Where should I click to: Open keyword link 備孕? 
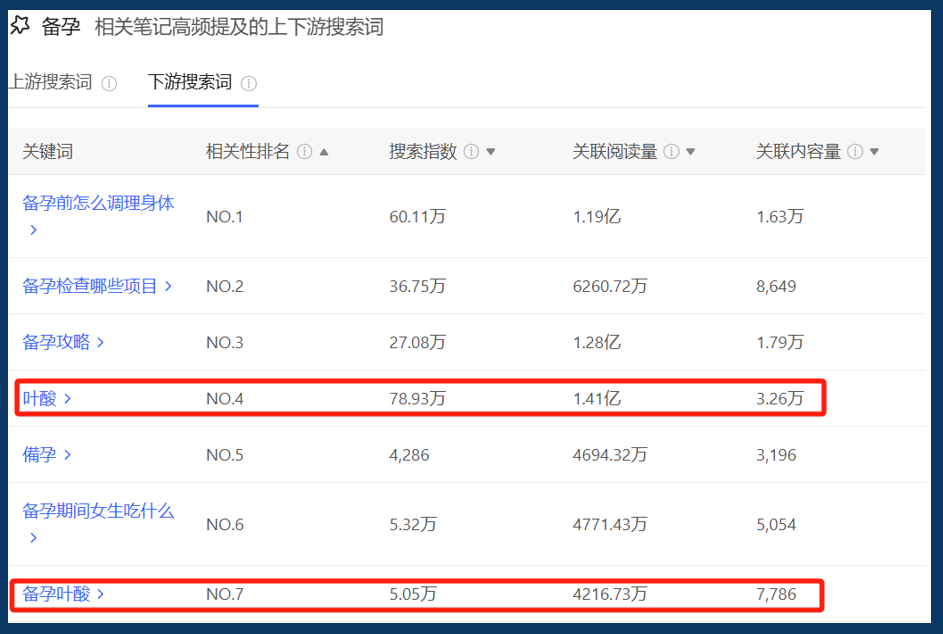tap(39, 455)
